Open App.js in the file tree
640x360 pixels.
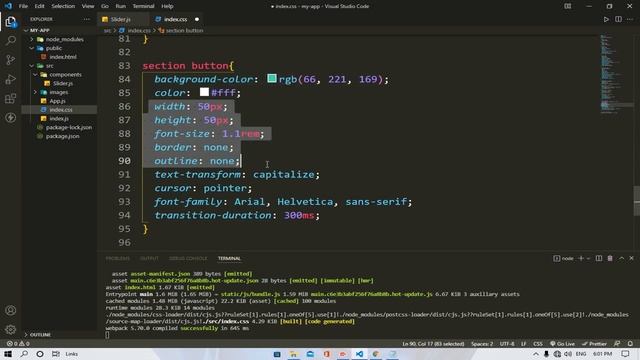tap(57, 101)
